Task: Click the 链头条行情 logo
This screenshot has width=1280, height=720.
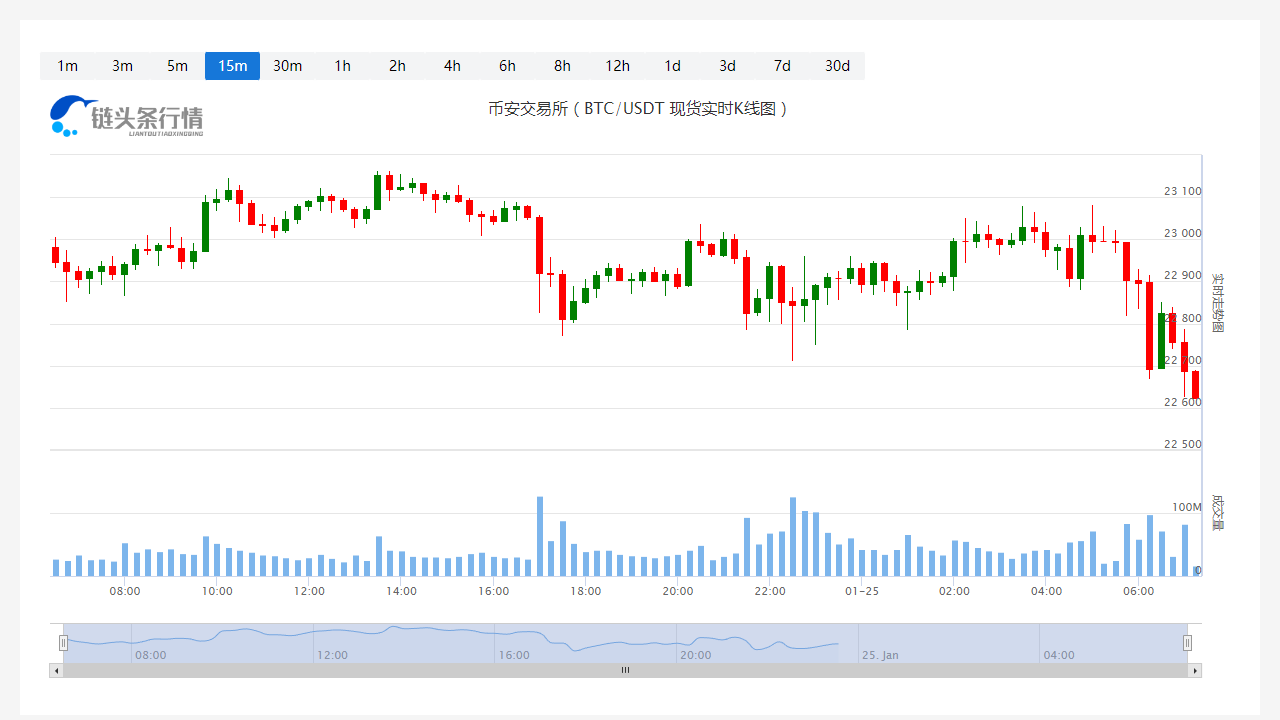Action: click(127, 116)
